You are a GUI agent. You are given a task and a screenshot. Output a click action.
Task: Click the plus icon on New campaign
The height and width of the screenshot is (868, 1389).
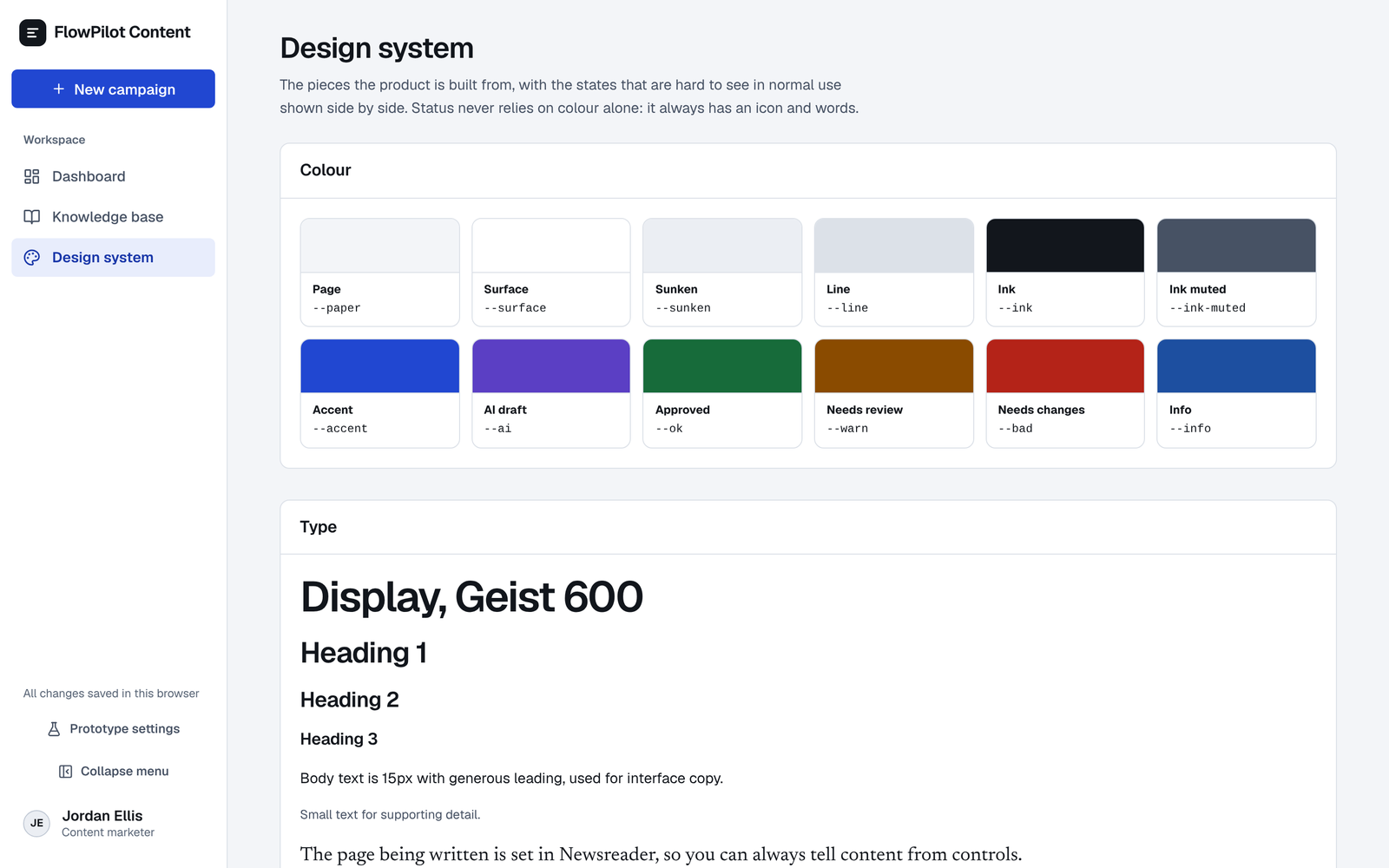pyautogui.click(x=59, y=89)
